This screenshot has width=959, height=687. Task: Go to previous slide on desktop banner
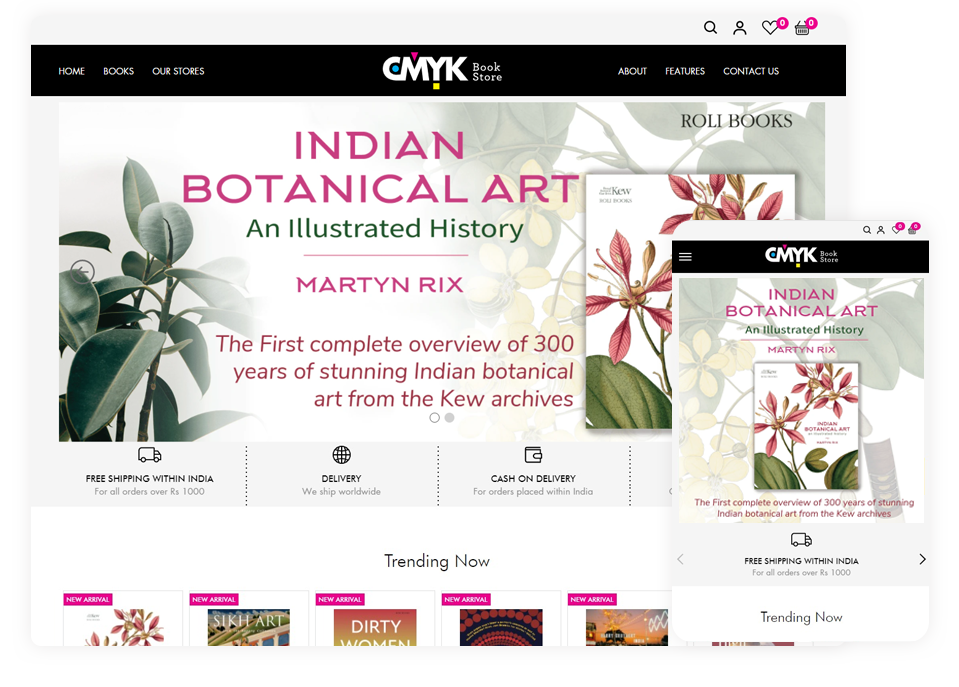click(82, 271)
